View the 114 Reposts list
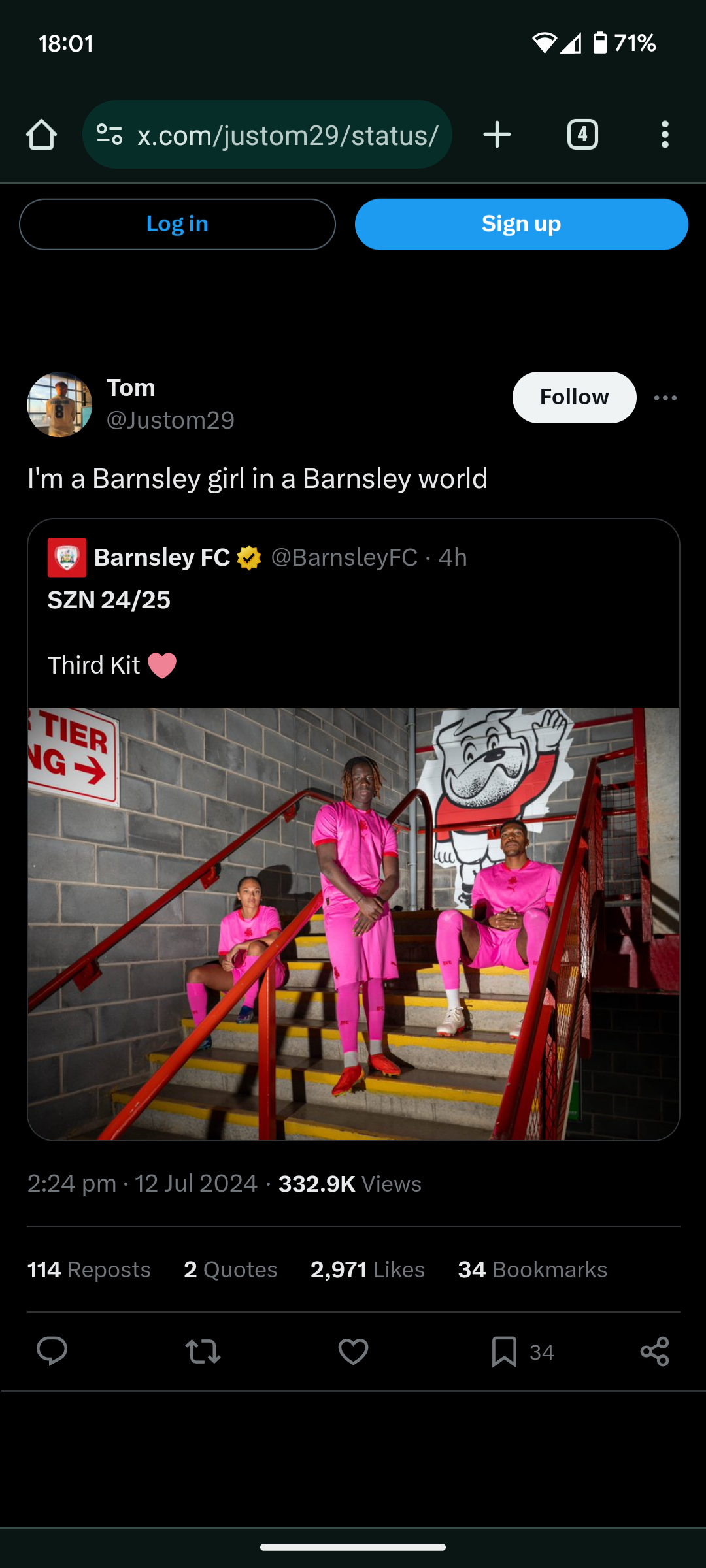This screenshot has height=1568, width=706. click(89, 1269)
